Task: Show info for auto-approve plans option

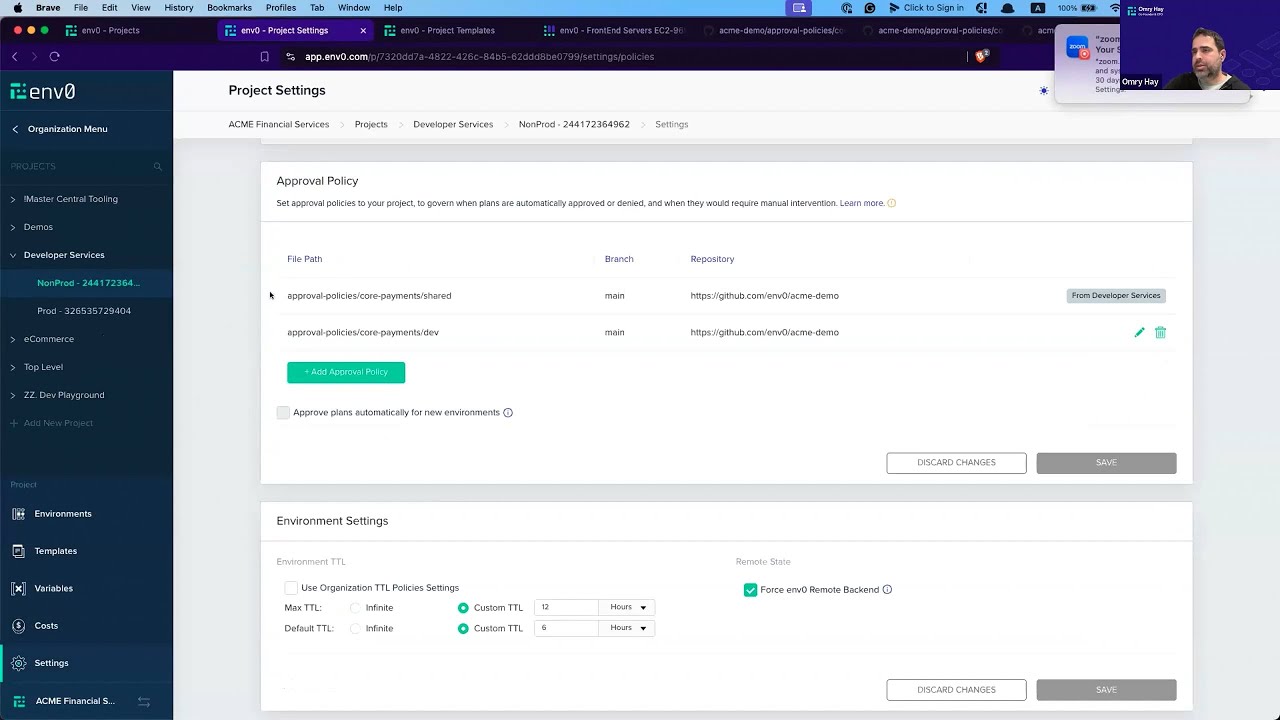Action: 508,412
